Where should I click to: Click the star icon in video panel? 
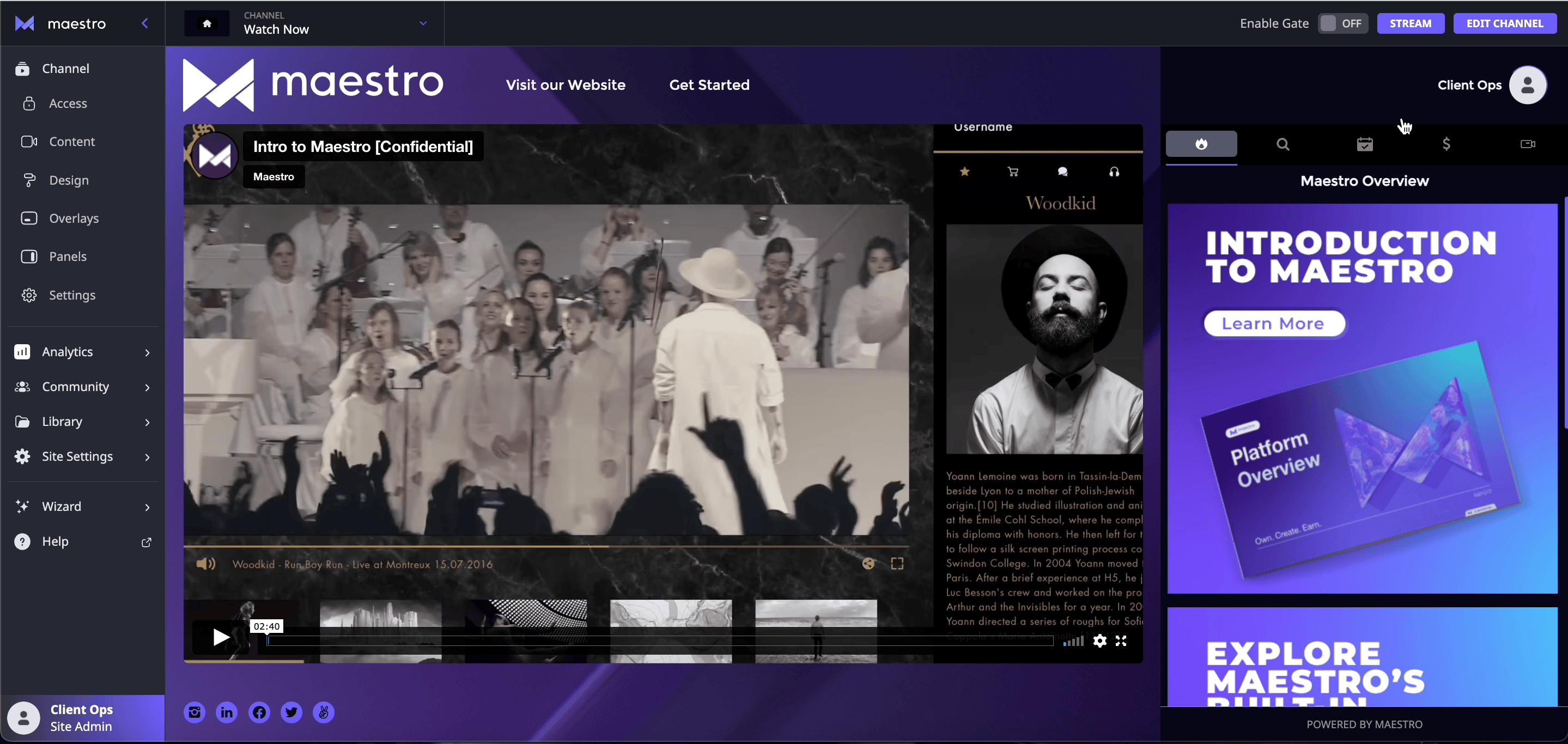click(x=964, y=172)
